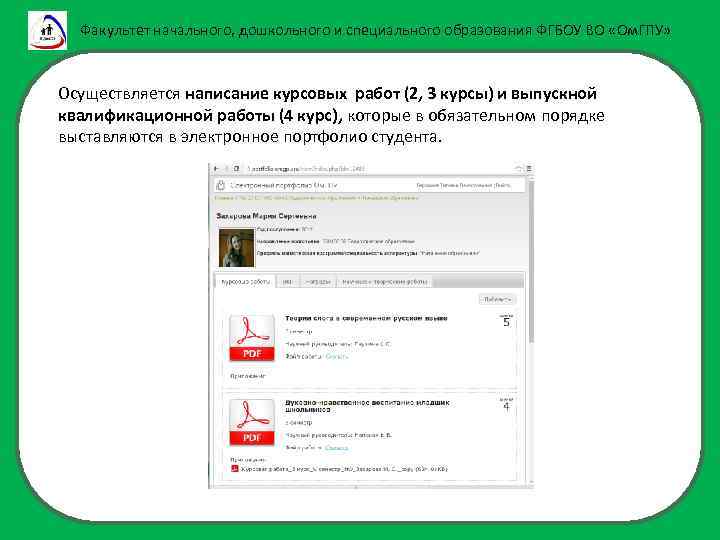Click the browser reload icon
The height and width of the screenshot is (540, 720).
(236, 169)
